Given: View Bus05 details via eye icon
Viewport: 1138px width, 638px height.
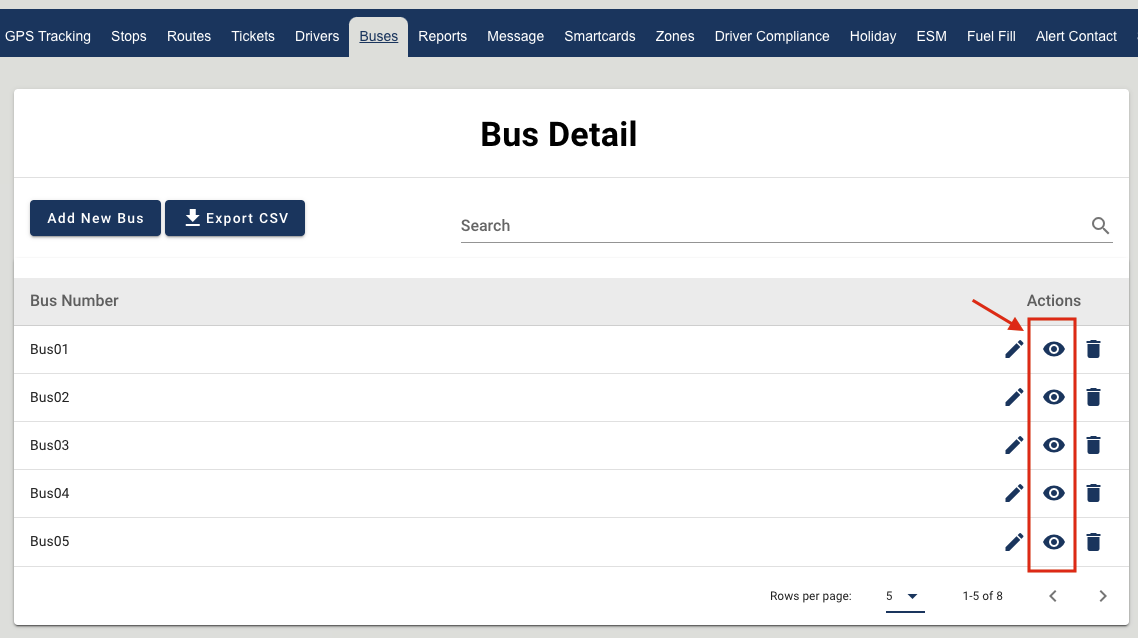Looking at the screenshot, I should [x=1054, y=541].
